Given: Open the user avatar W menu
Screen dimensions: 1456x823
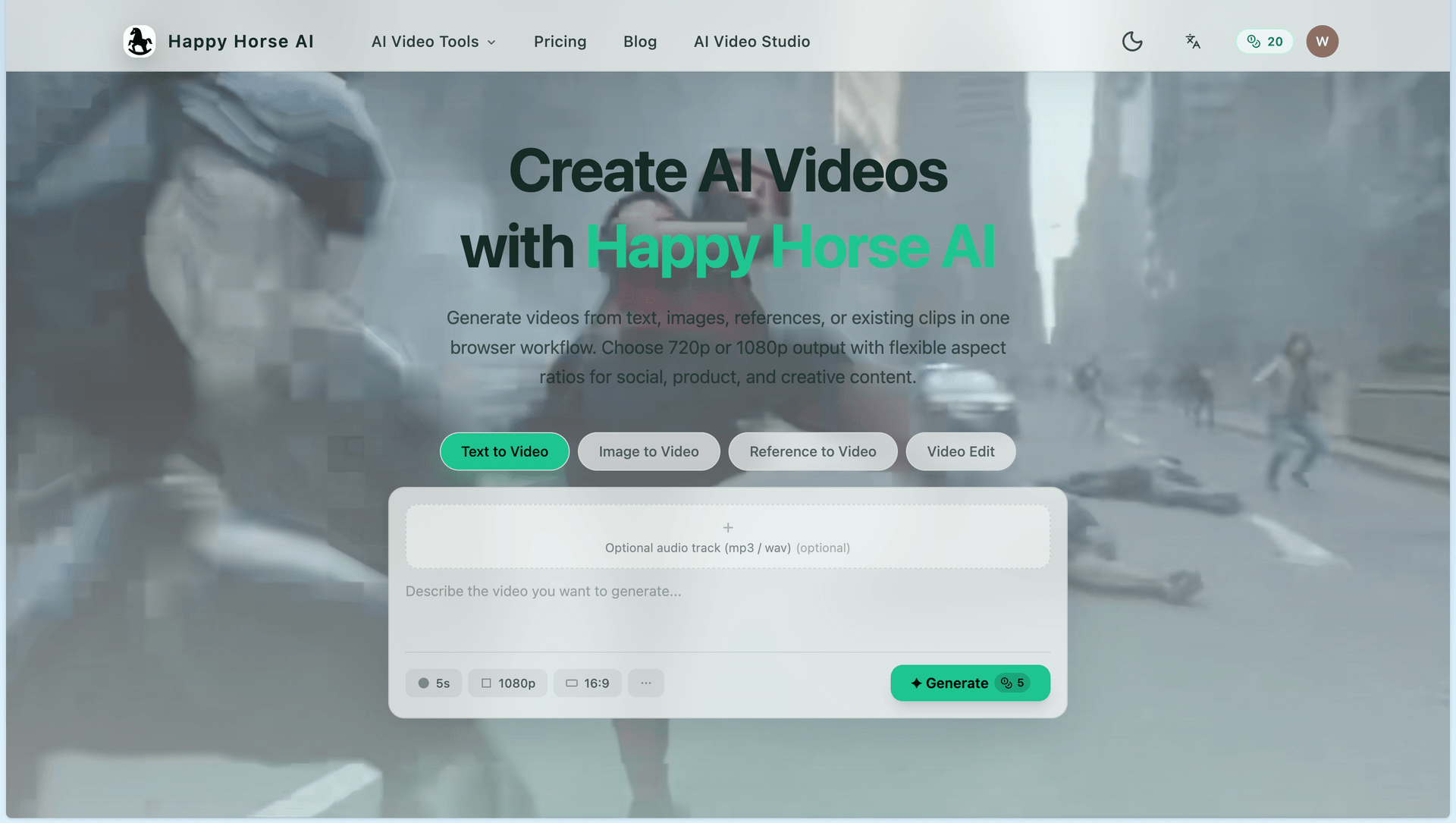Looking at the screenshot, I should pos(1322,41).
